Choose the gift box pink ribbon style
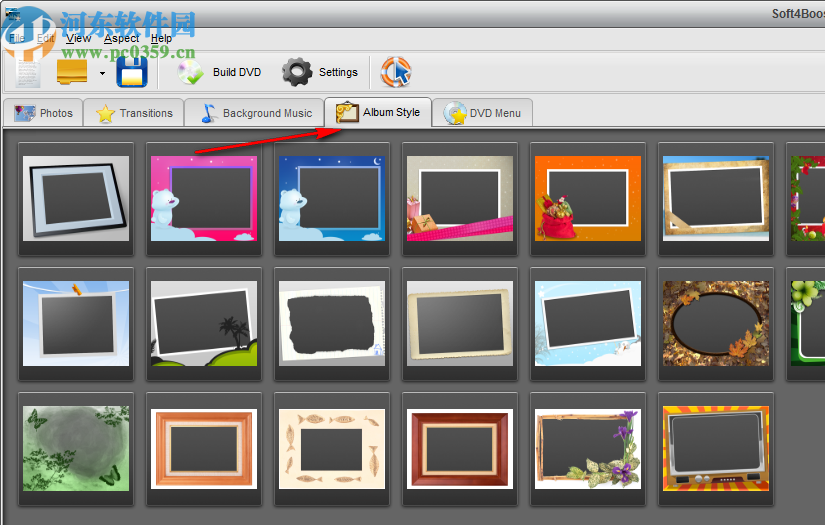This screenshot has height=525, width=825. pos(460,198)
